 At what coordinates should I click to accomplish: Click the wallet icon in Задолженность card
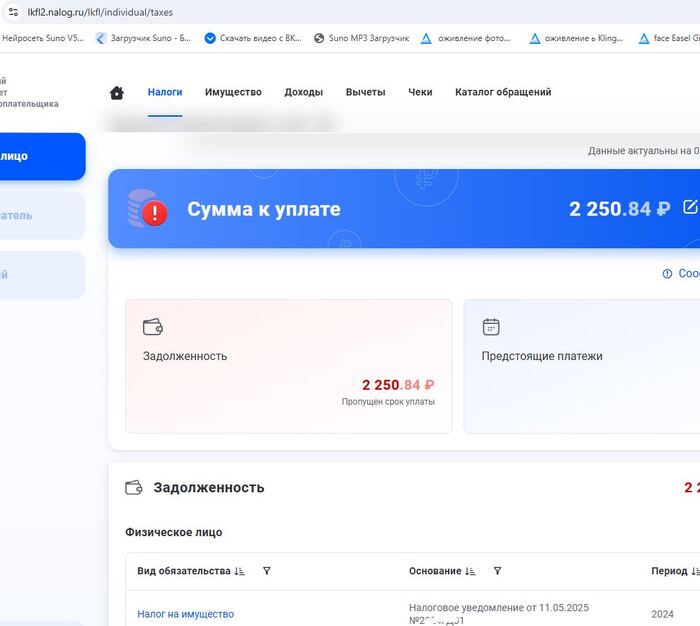pos(153,327)
